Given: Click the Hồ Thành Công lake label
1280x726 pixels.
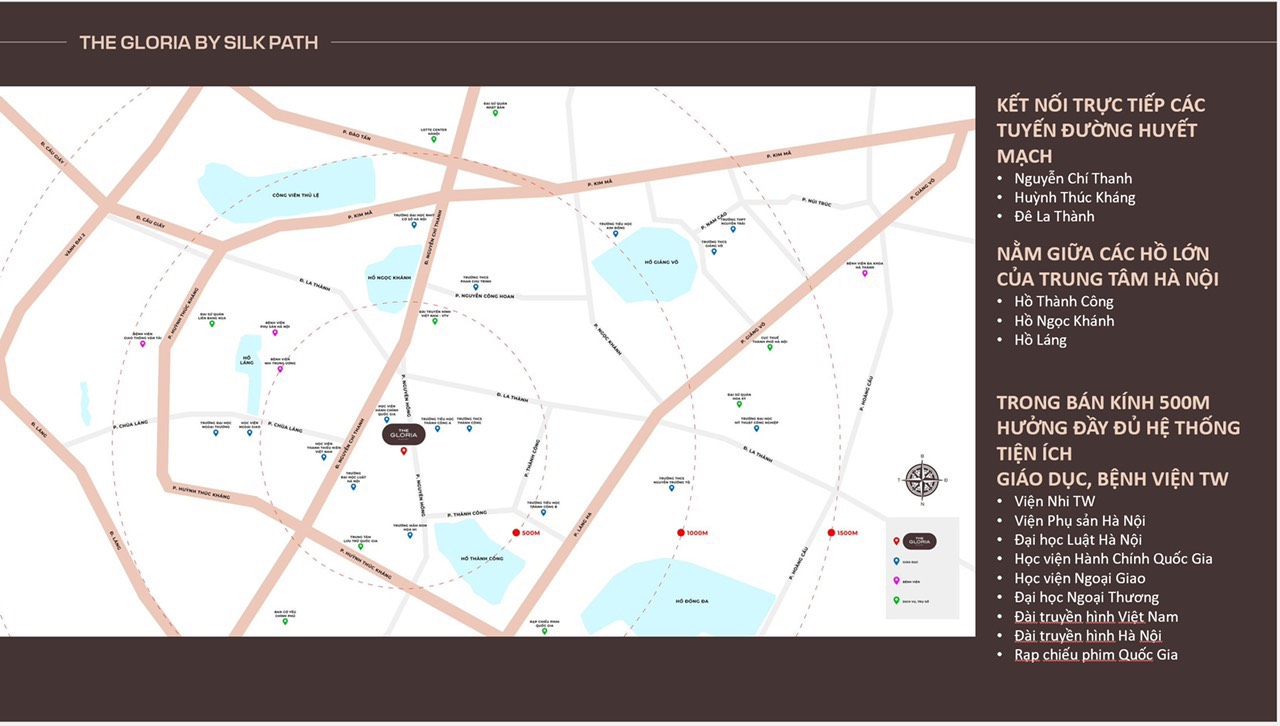Looking at the screenshot, I should pyautogui.click(x=476, y=558).
